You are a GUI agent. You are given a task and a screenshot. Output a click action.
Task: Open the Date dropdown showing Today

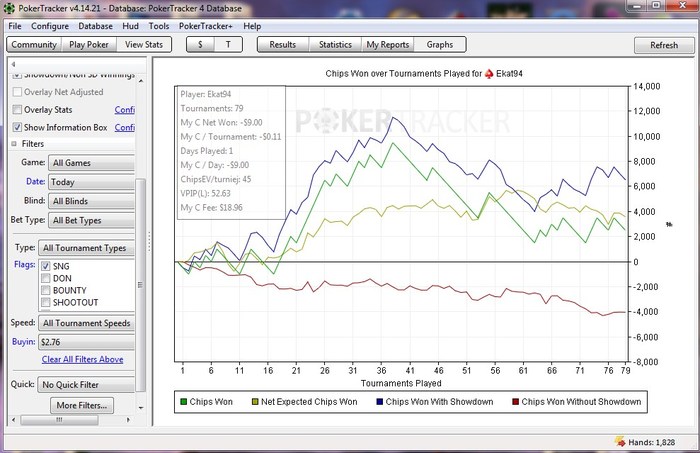coord(92,182)
